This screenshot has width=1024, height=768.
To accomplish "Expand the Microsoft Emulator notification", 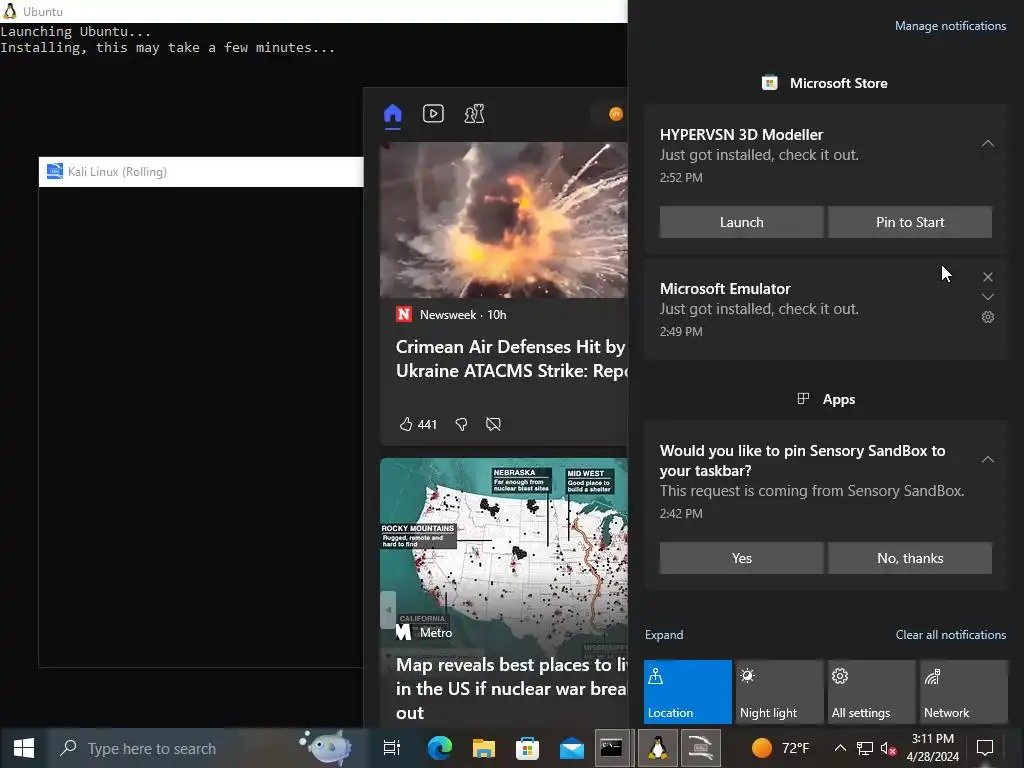I will (x=987, y=297).
